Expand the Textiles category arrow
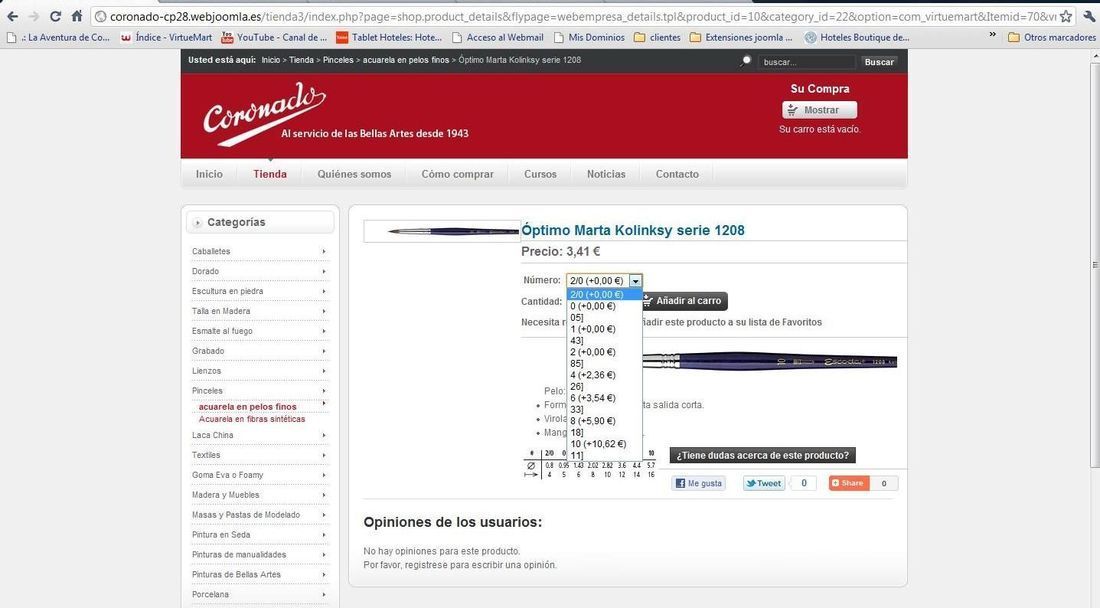The height and width of the screenshot is (608, 1100). (323, 455)
